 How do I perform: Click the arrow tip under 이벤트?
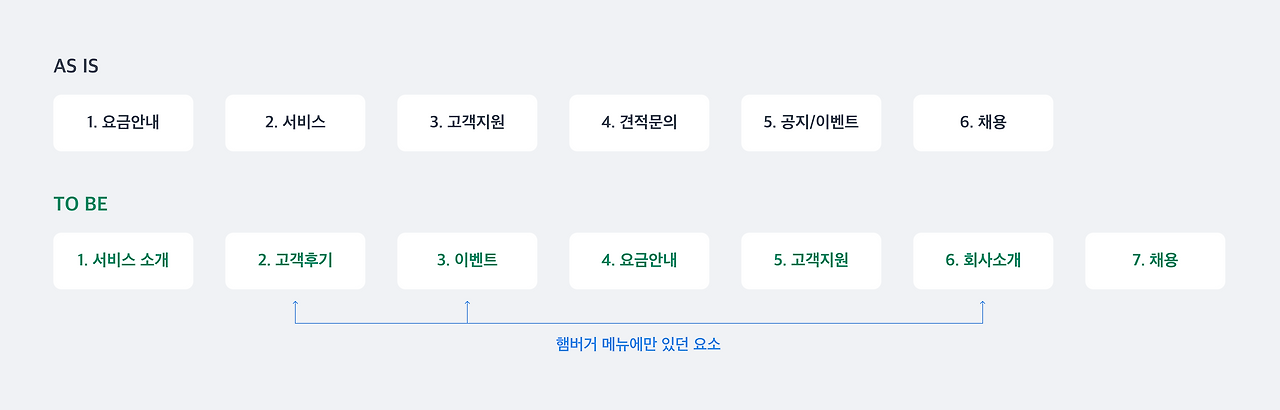[467, 302]
